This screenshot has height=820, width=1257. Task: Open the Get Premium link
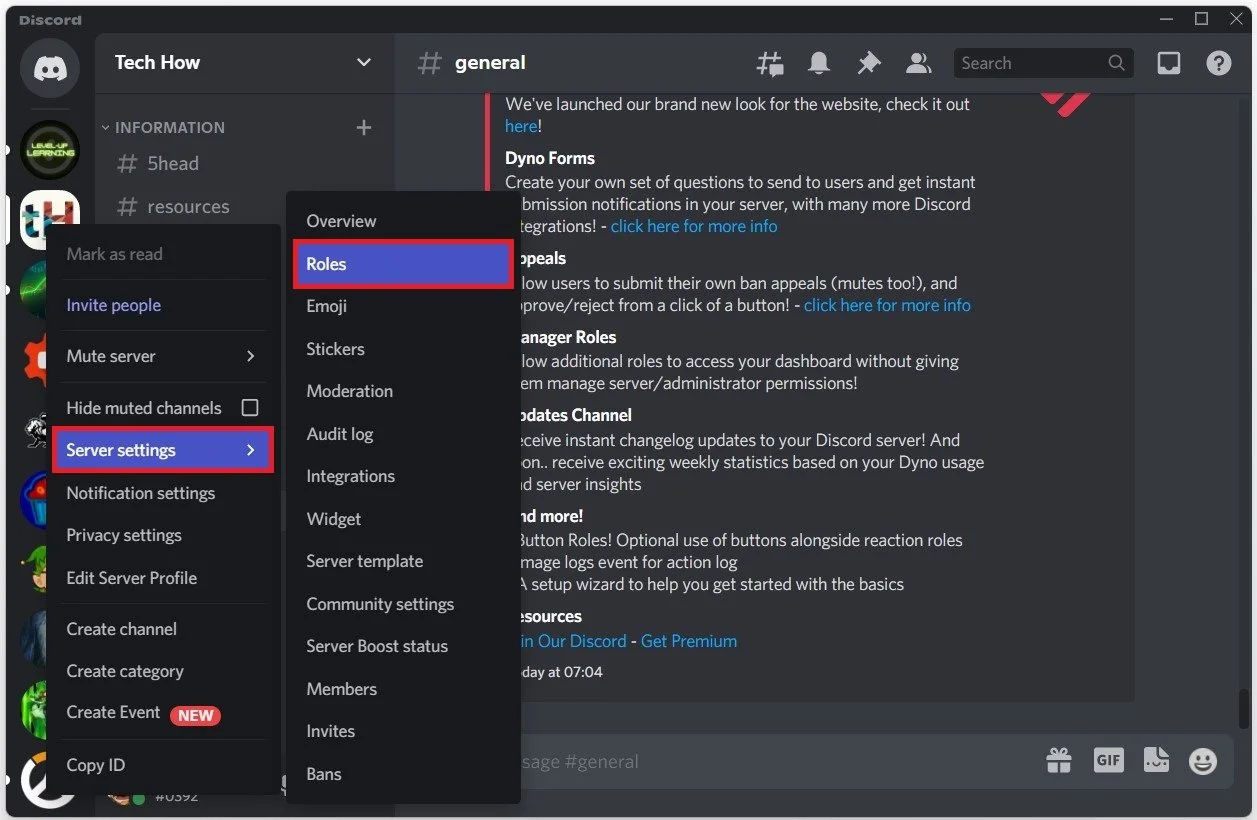(689, 641)
